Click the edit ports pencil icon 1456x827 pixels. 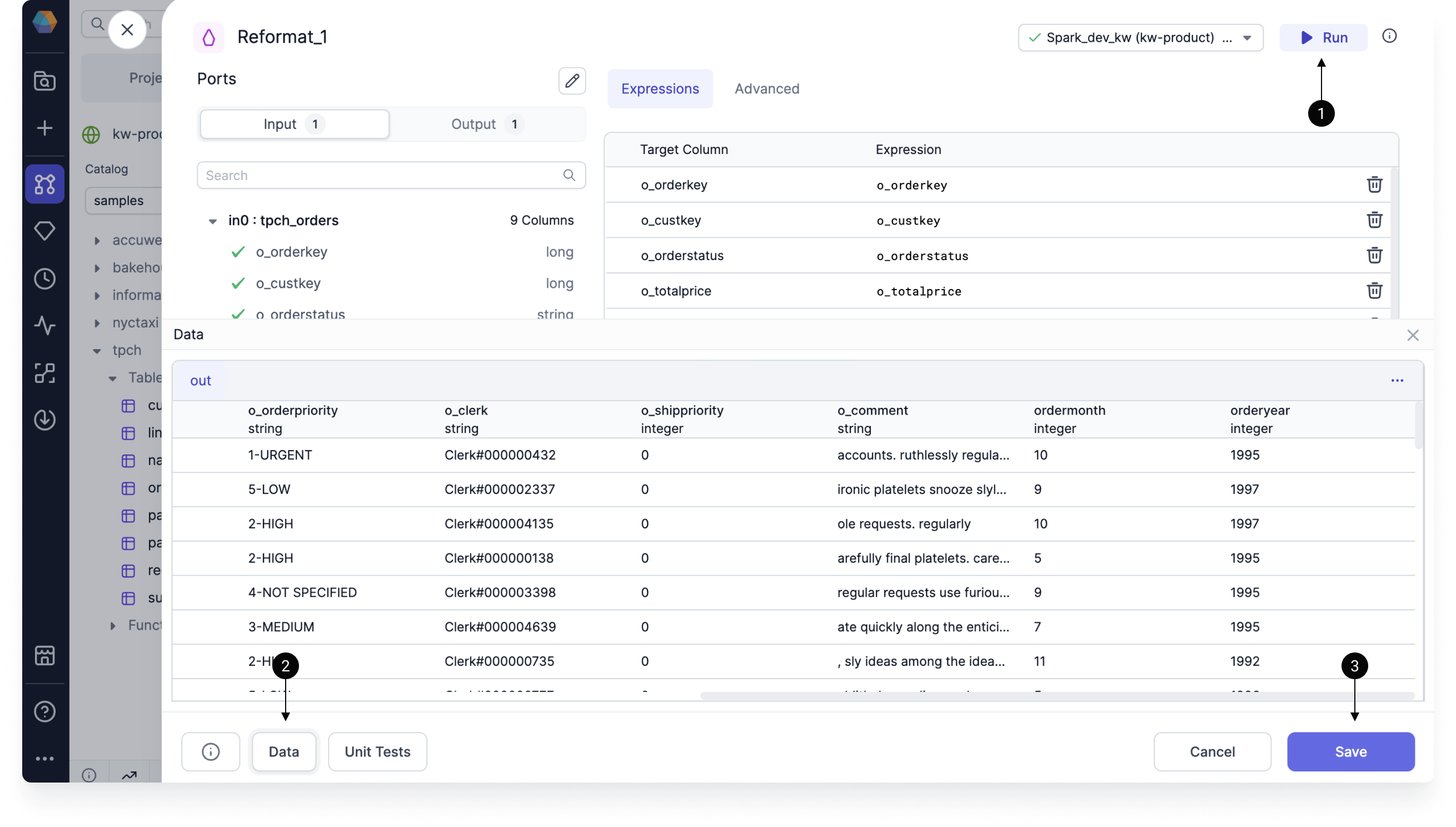point(571,80)
